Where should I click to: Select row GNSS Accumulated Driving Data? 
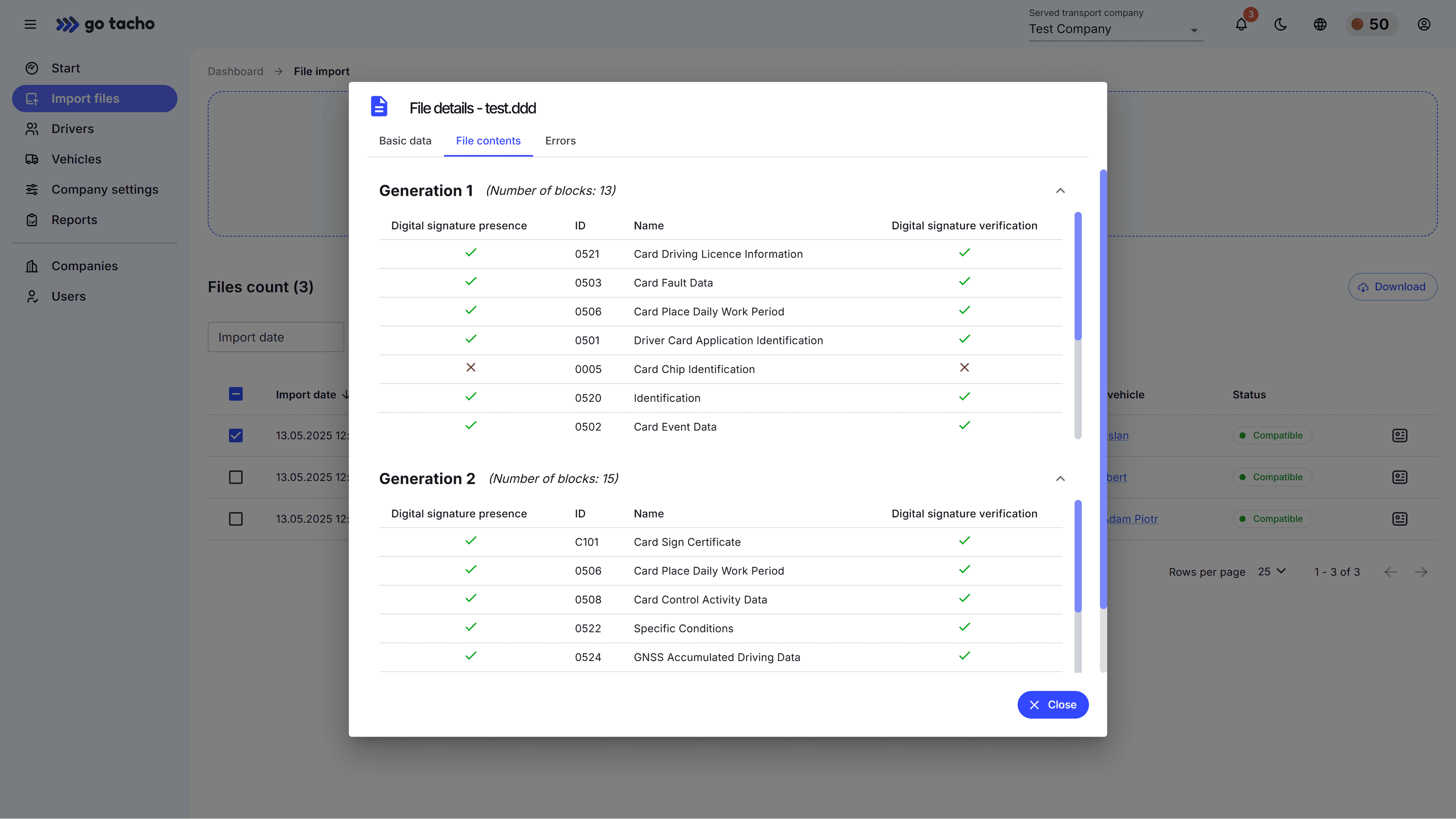point(721,658)
